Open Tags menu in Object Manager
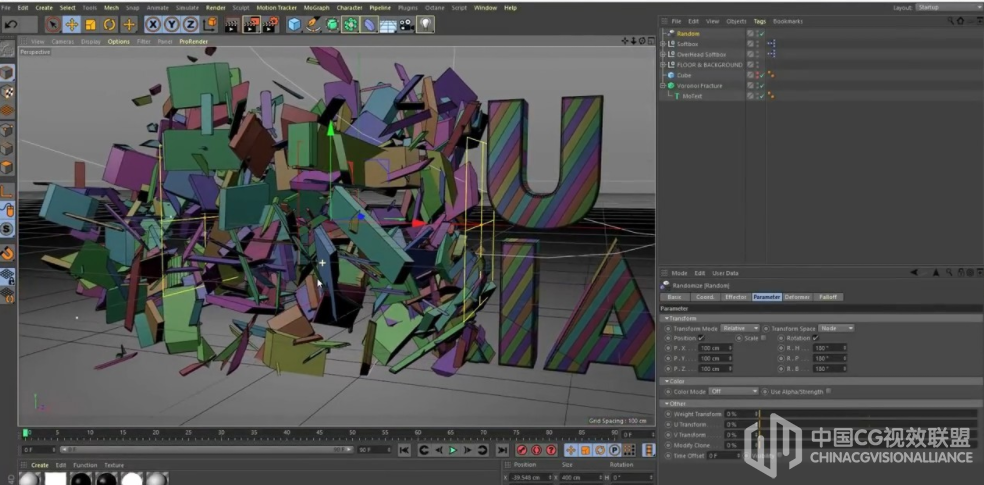Image resolution: width=984 pixels, height=485 pixels. (759, 21)
